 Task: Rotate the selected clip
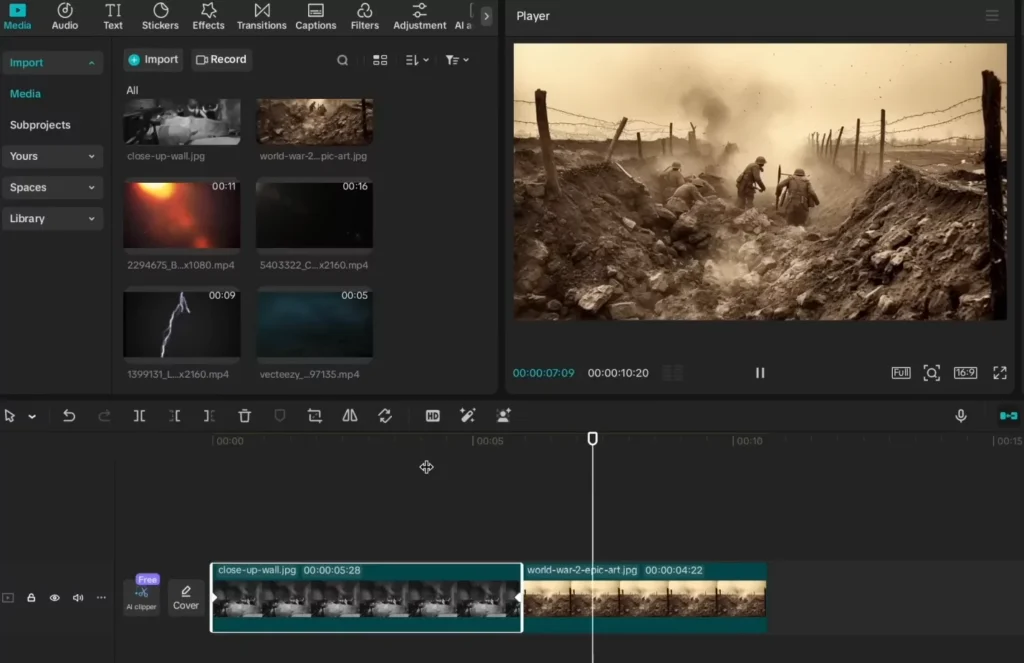[385, 416]
